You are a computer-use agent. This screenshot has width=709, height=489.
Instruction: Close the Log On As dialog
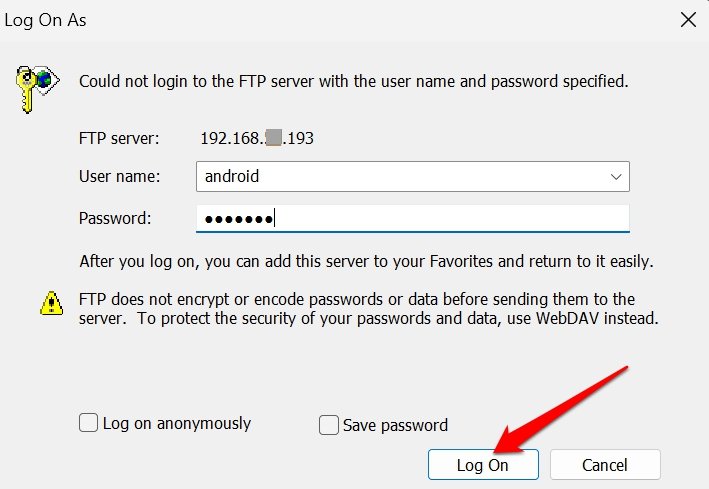pos(688,19)
